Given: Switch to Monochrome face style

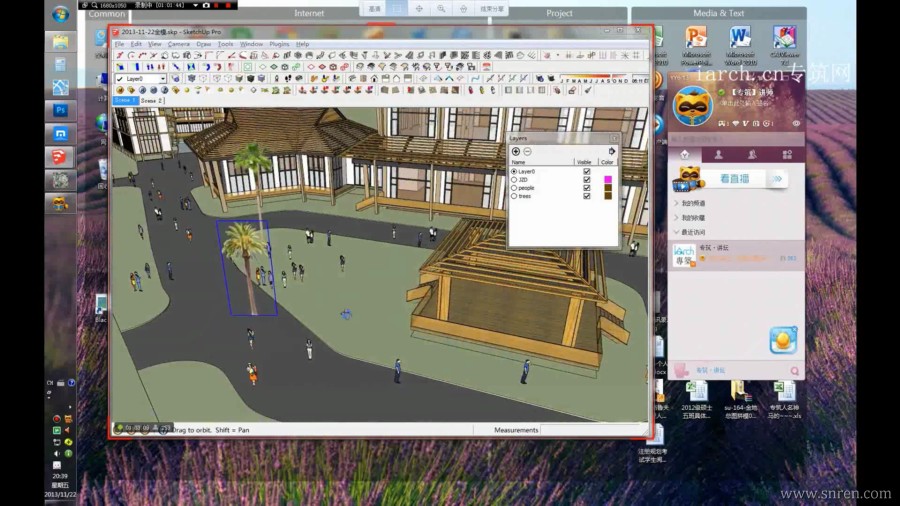Looking at the screenshot, I should click(x=261, y=79).
